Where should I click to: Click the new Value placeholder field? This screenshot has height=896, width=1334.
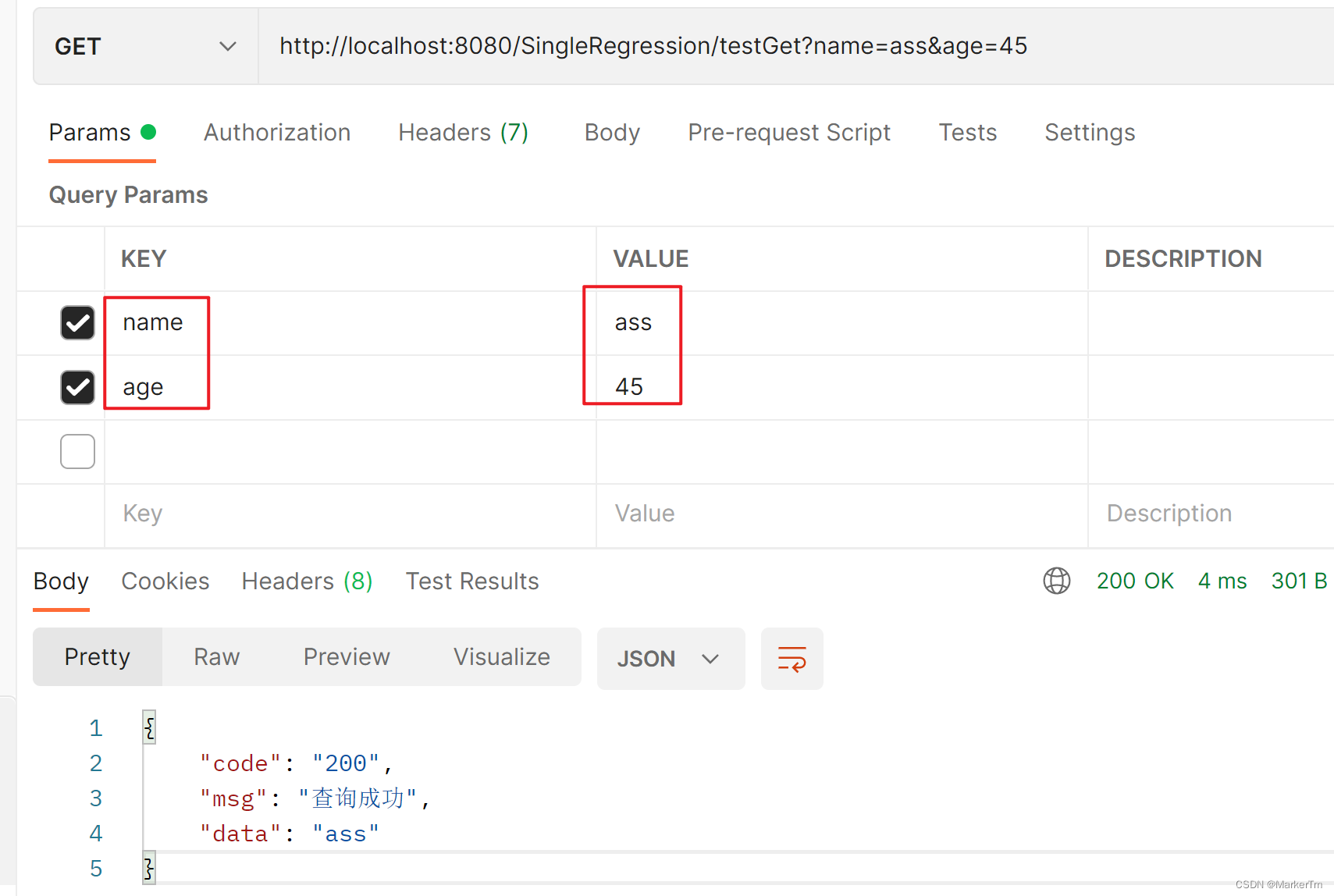pyautogui.click(x=842, y=514)
